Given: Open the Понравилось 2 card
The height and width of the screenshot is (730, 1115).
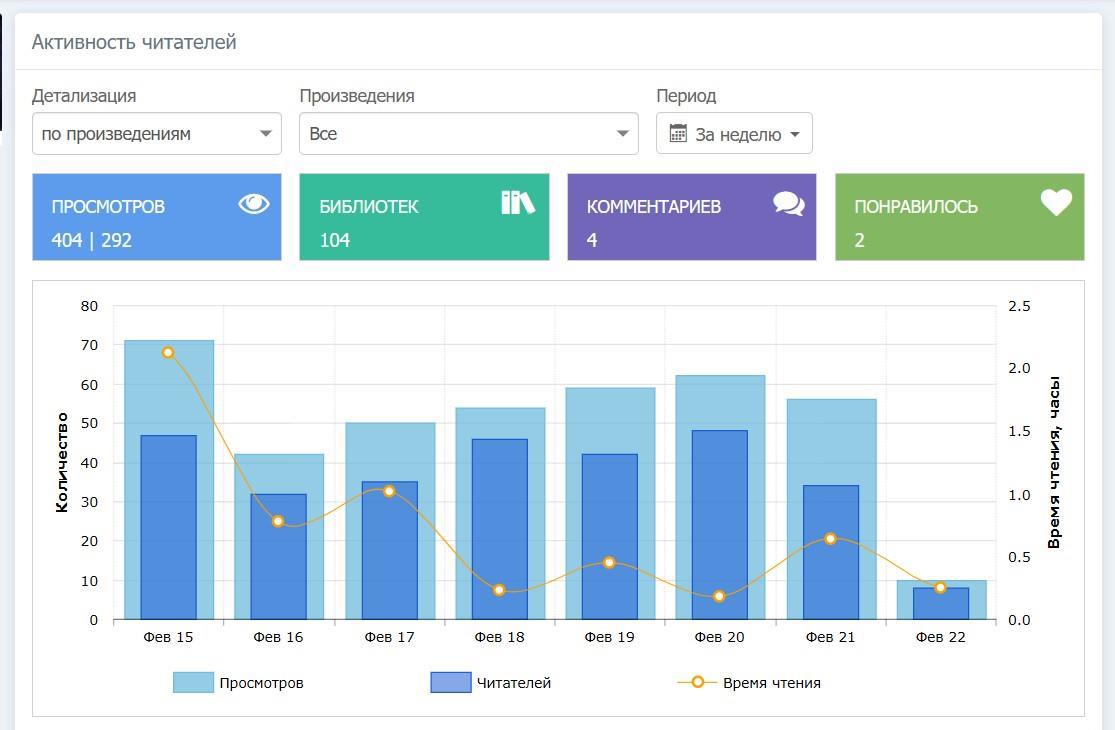Looking at the screenshot, I should tap(959, 218).
